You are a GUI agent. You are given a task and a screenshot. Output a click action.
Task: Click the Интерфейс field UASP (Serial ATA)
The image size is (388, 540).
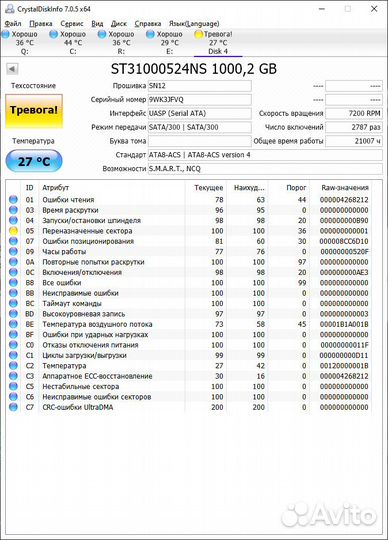pos(199,113)
